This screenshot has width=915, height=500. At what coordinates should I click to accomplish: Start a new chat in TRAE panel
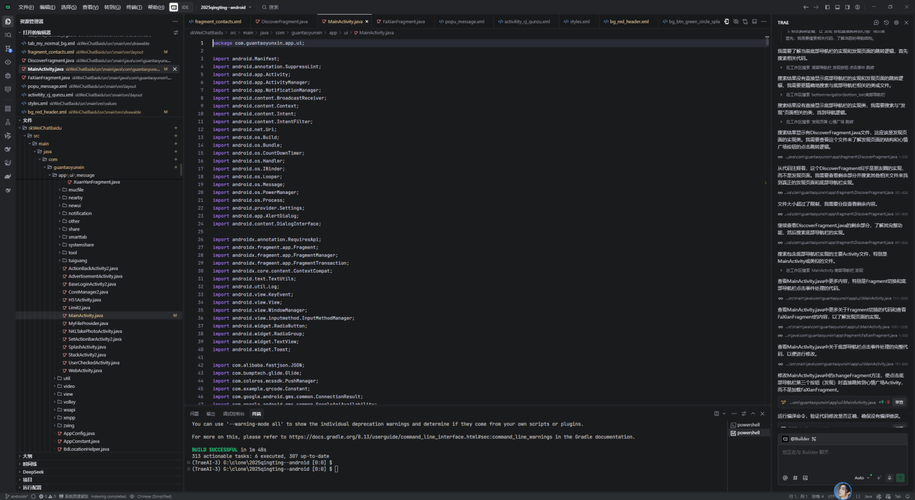pos(876,22)
